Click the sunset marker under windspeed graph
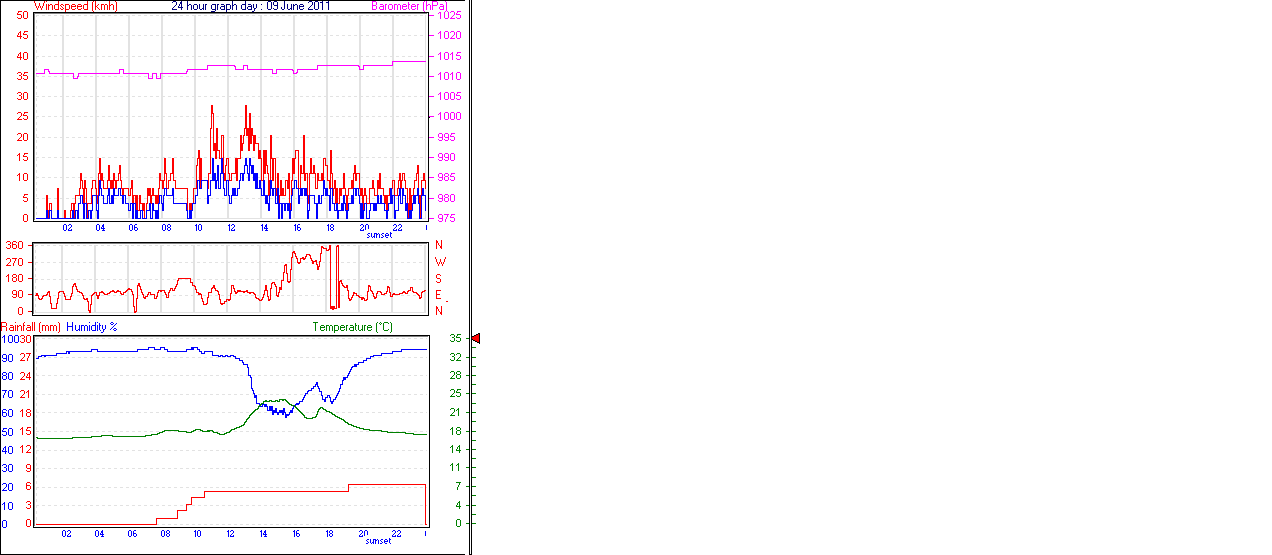 [x=379, y=235]
